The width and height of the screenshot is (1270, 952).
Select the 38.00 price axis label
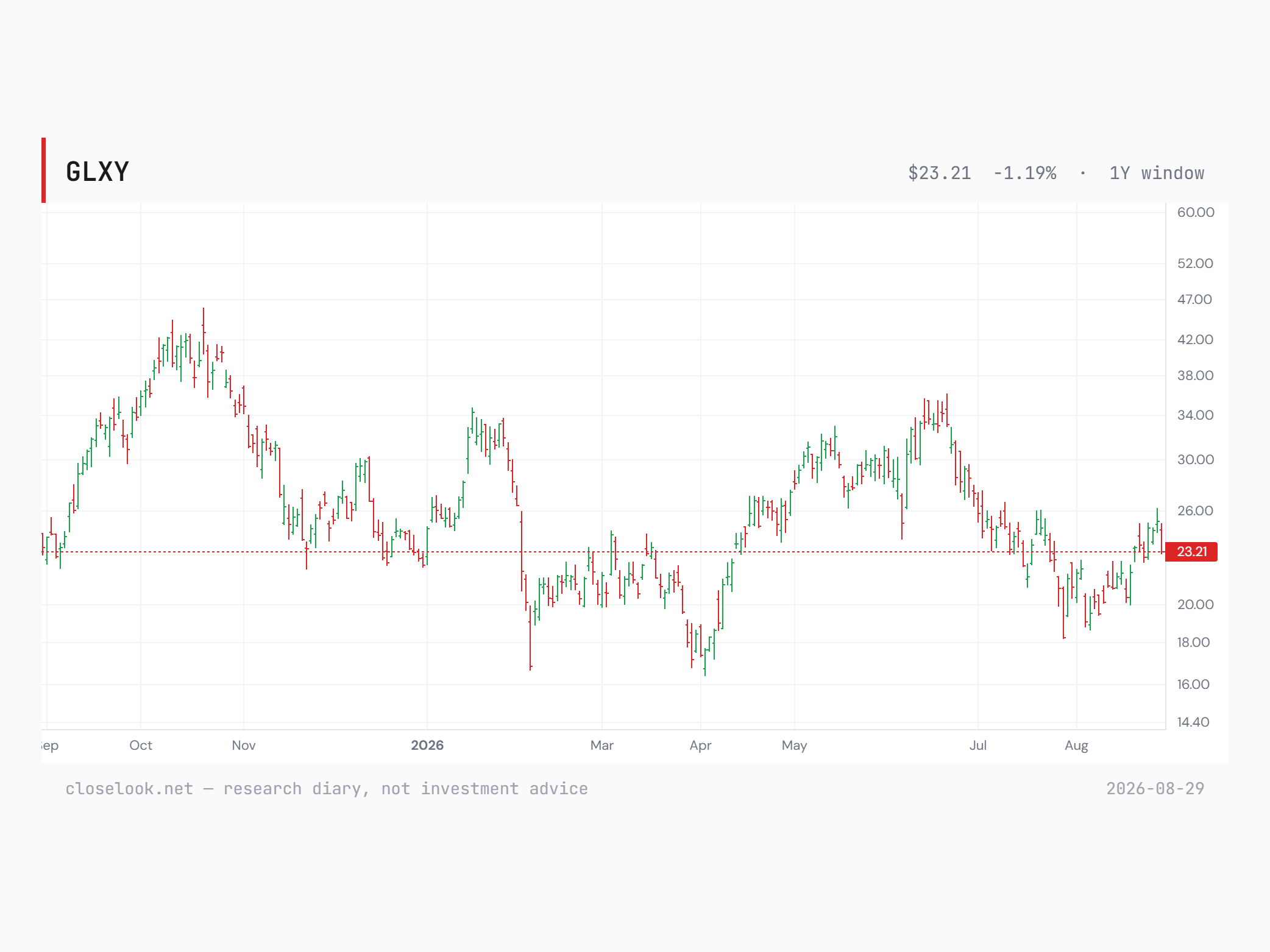[x=1195, y=376]
